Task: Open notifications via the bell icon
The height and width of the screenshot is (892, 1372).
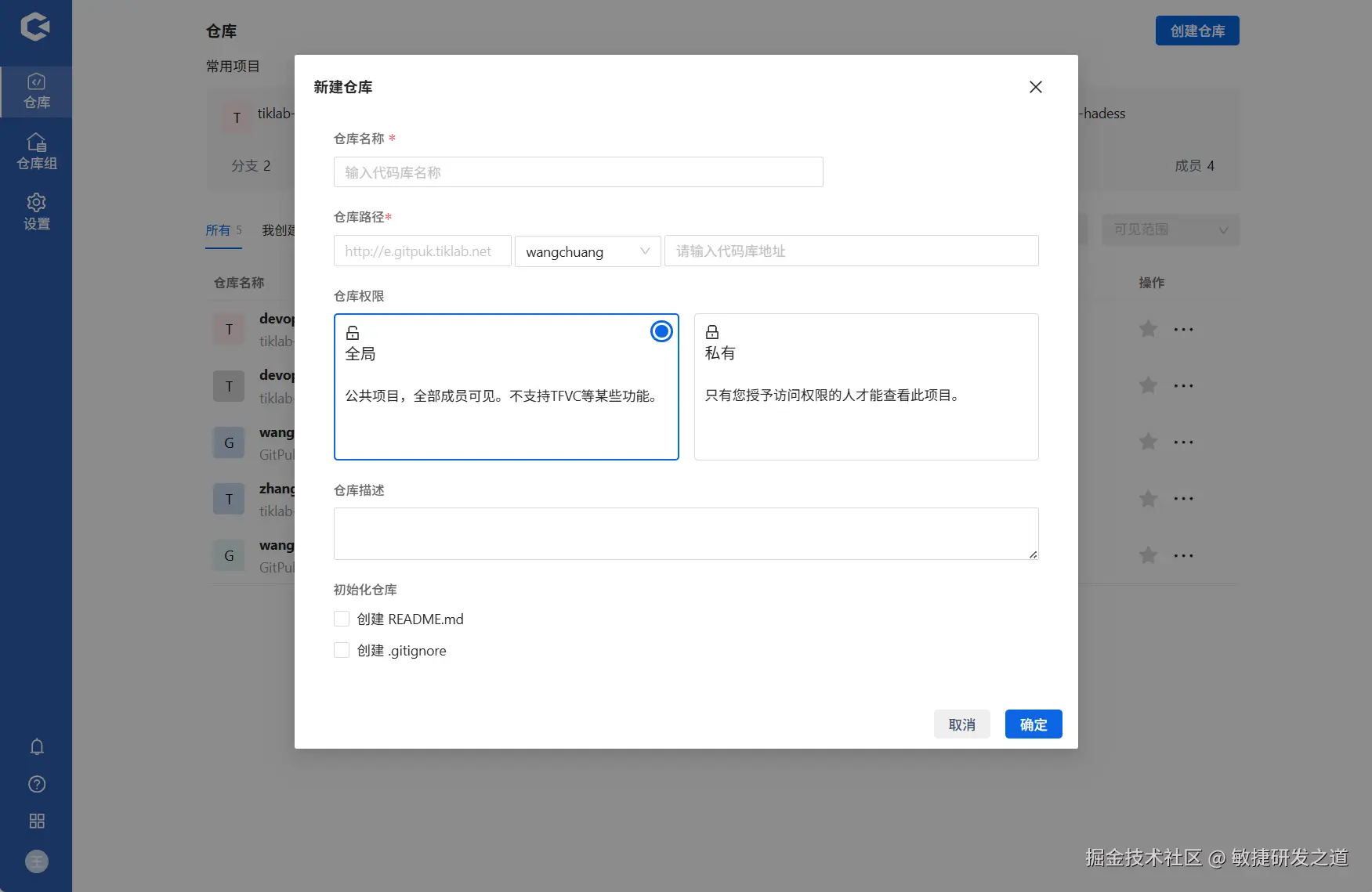Action: 36,746
